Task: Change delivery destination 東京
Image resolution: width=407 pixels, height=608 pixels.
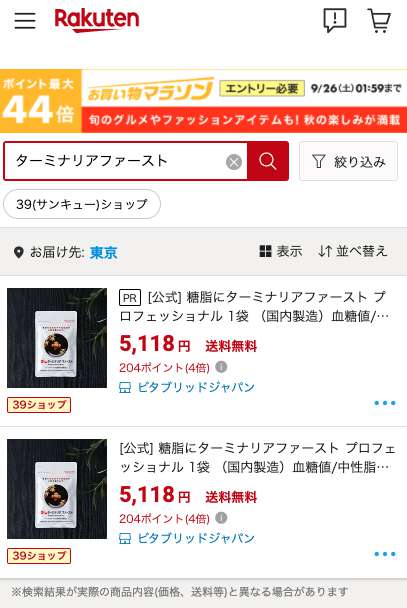Action: [103, 252]
